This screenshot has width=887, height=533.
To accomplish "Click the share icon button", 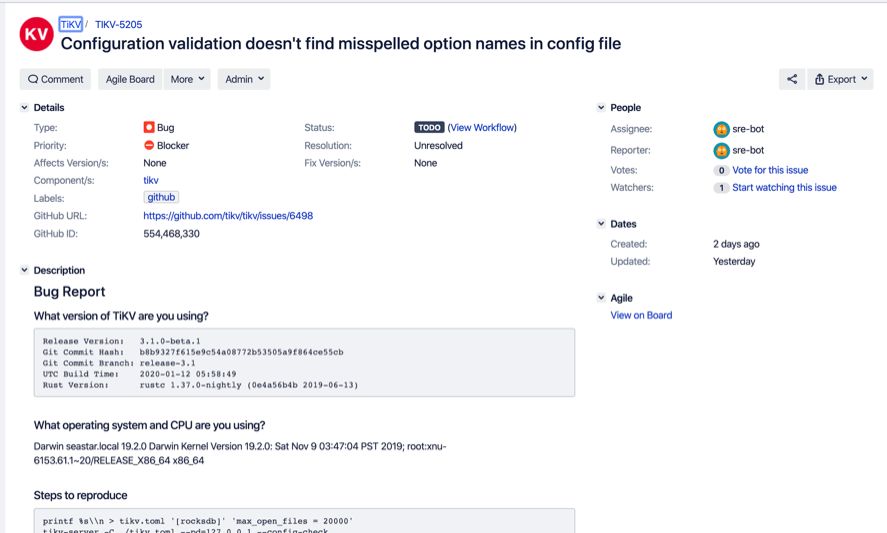I will (792, 79).
